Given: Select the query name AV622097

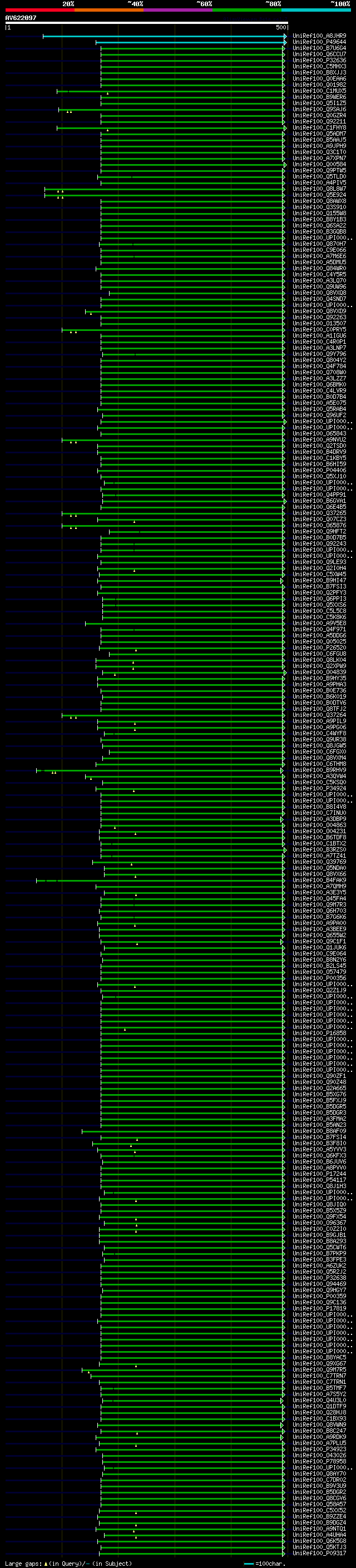Looking at the screenshot, I should [x=21, y=18].
